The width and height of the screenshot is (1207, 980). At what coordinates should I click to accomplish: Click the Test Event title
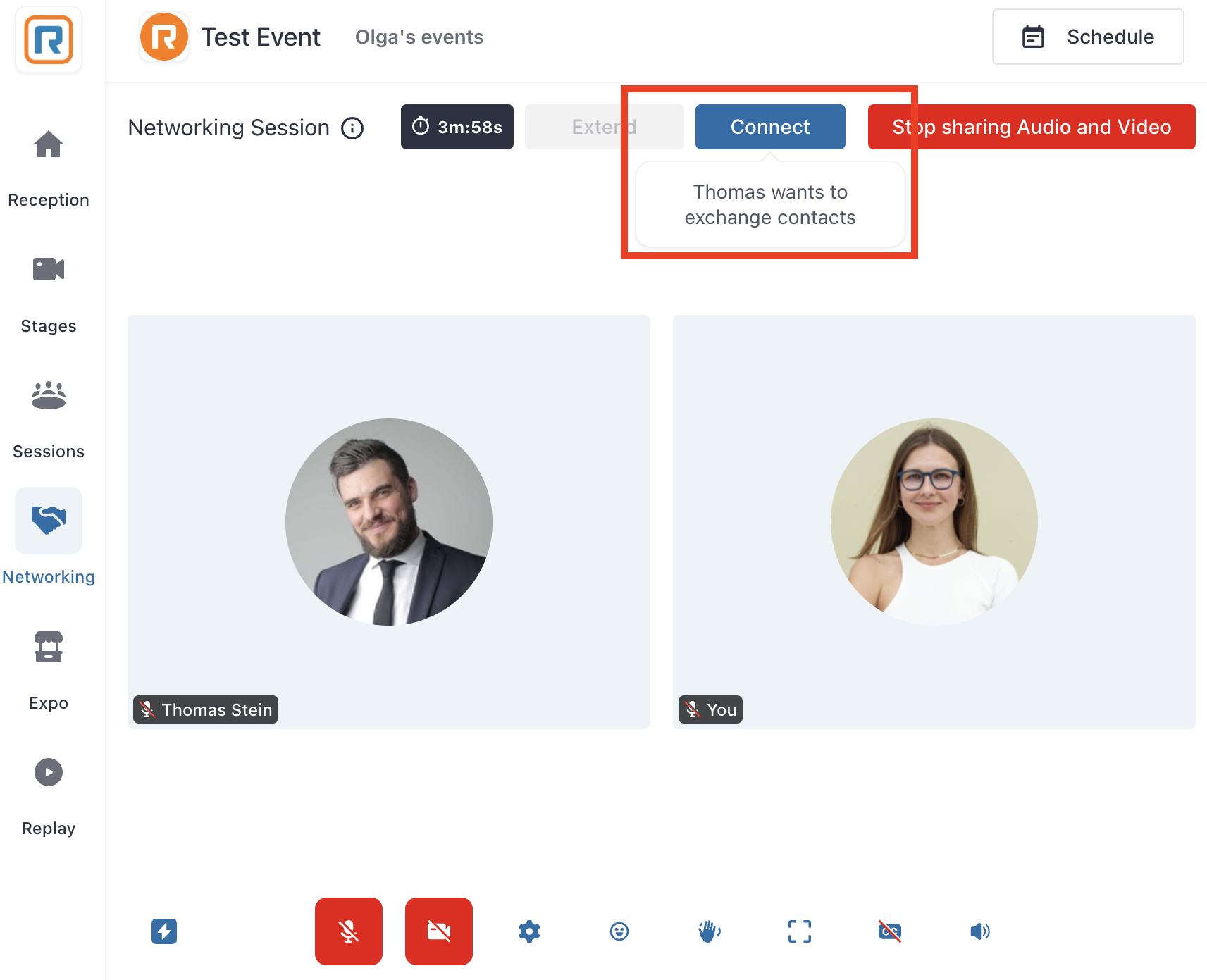pos(261,37)
